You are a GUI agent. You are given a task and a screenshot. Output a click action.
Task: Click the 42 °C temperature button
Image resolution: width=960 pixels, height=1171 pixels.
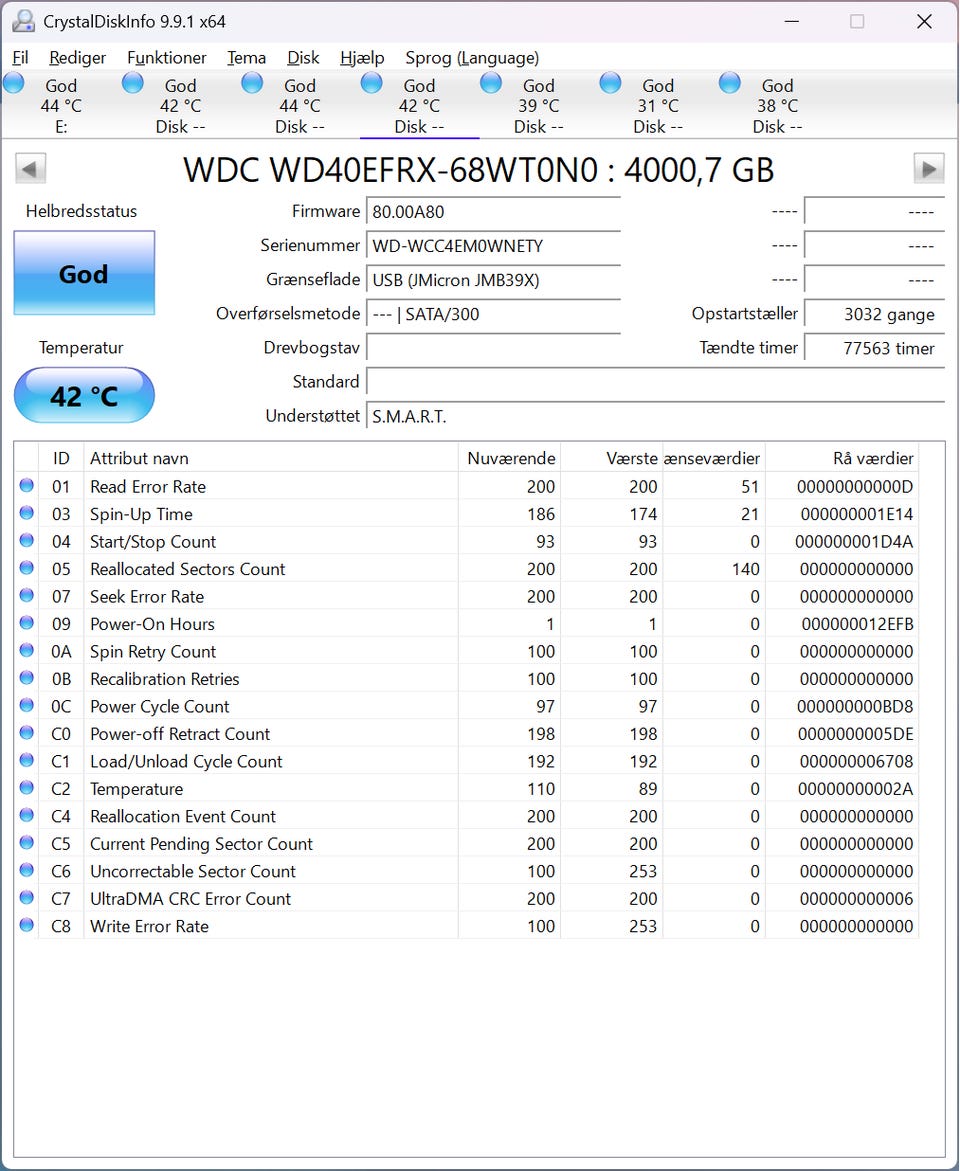(x=84, y=396)
